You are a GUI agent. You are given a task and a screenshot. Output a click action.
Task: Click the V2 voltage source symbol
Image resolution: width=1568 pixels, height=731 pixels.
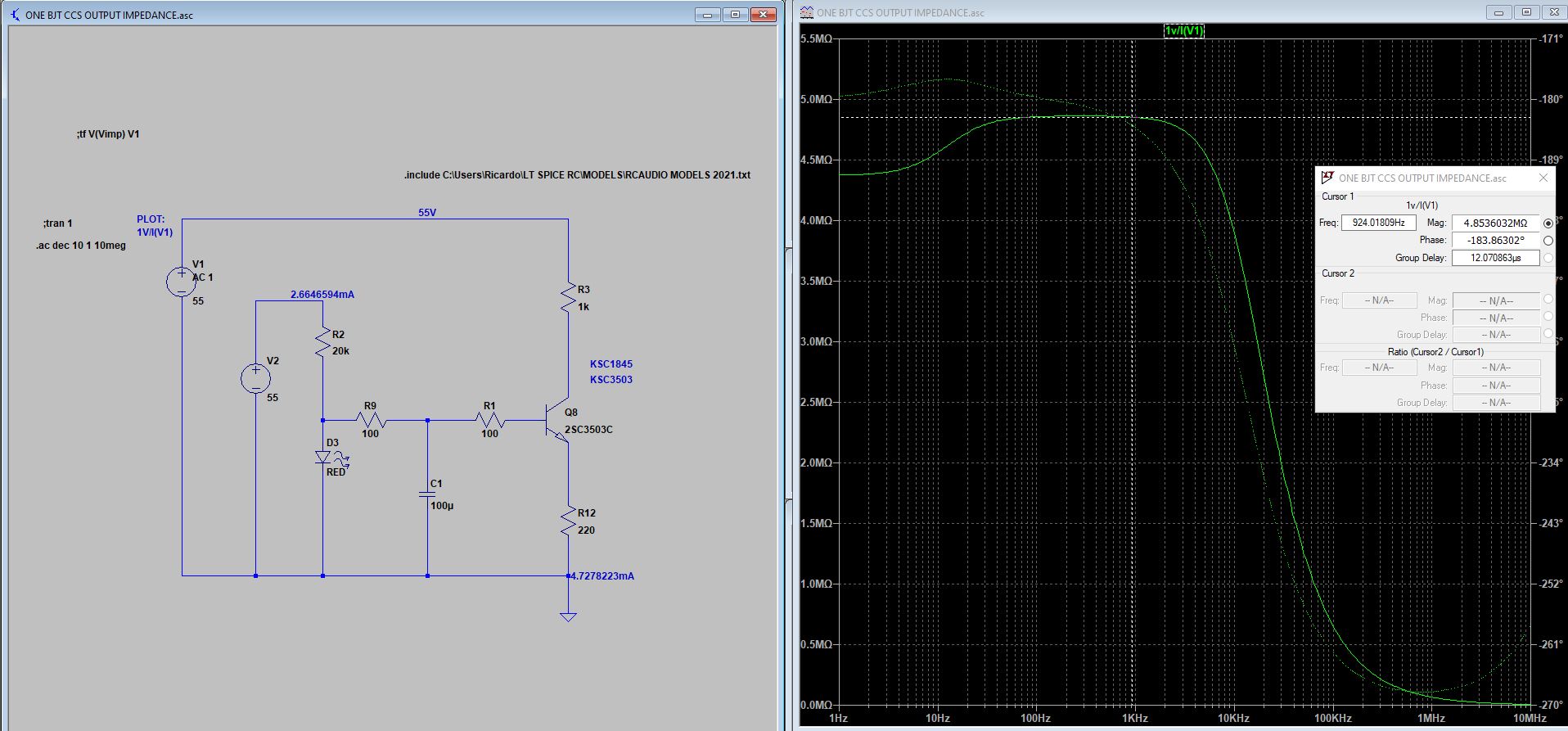pyautogui.click(x=255, y=378)
